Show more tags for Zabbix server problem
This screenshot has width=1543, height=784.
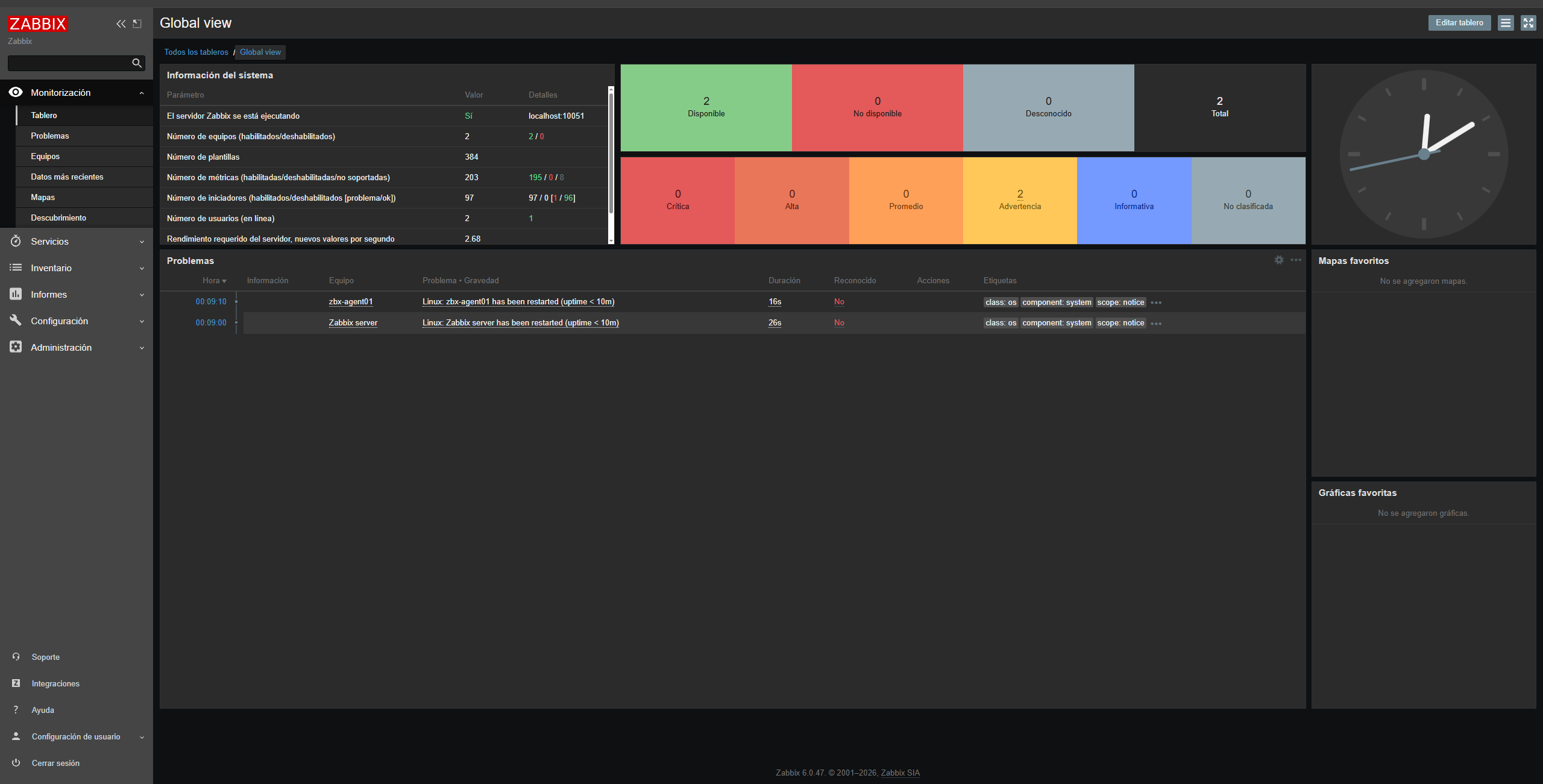(x=1156, y=324)
